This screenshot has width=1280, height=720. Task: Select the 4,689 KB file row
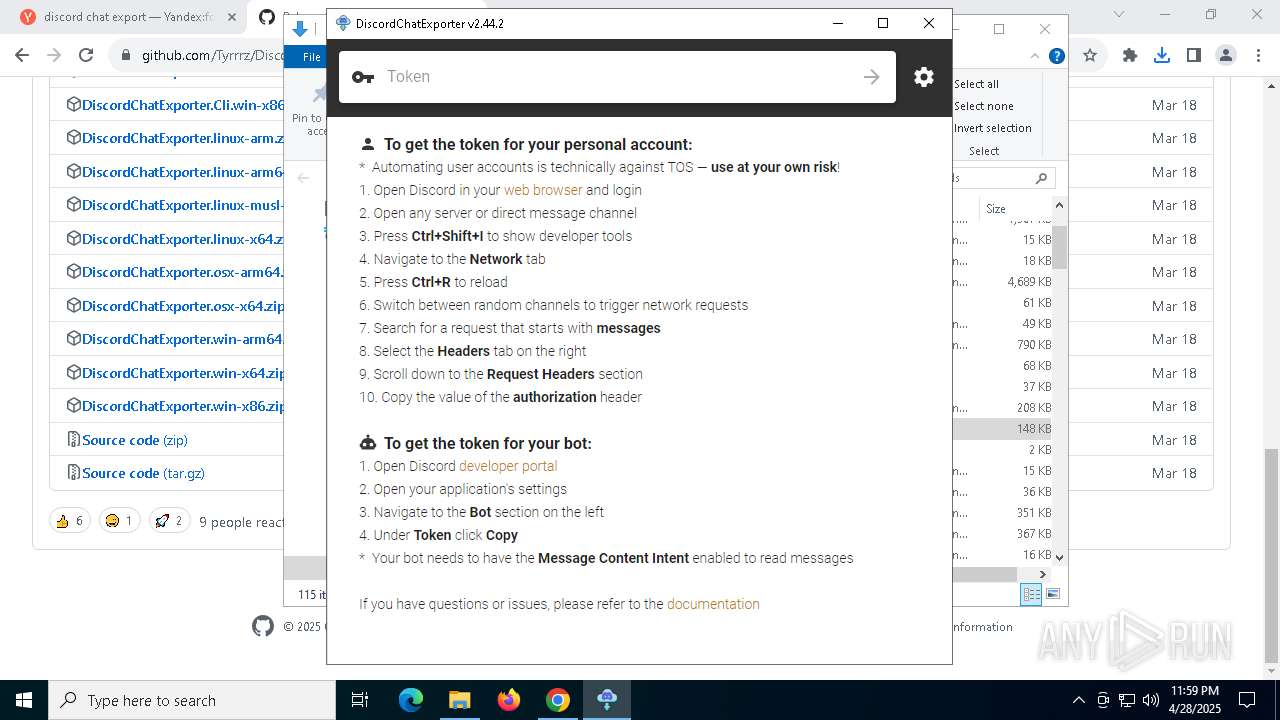point(1002,282)
